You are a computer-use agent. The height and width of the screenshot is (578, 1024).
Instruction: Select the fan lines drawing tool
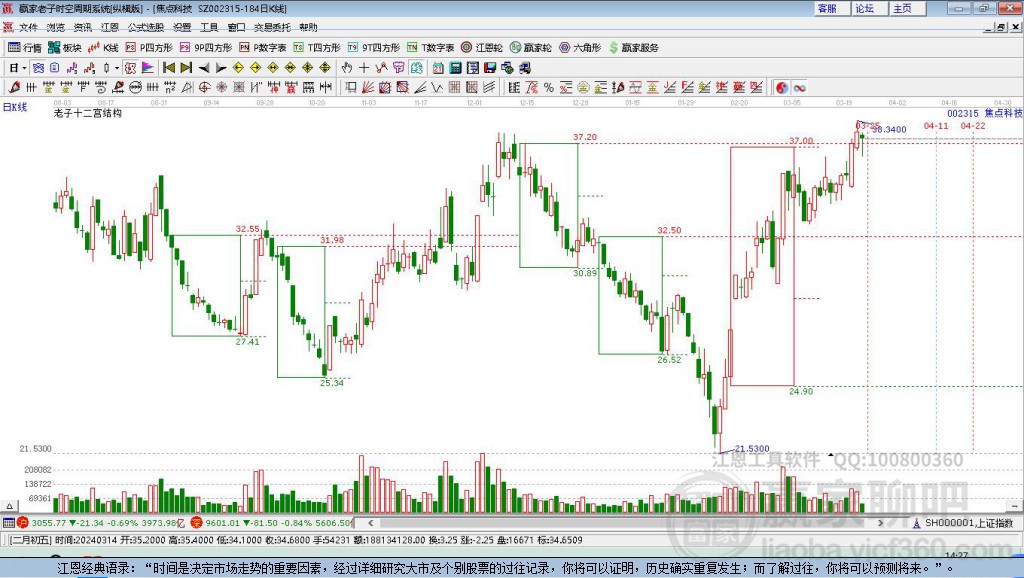coord(368,87)
